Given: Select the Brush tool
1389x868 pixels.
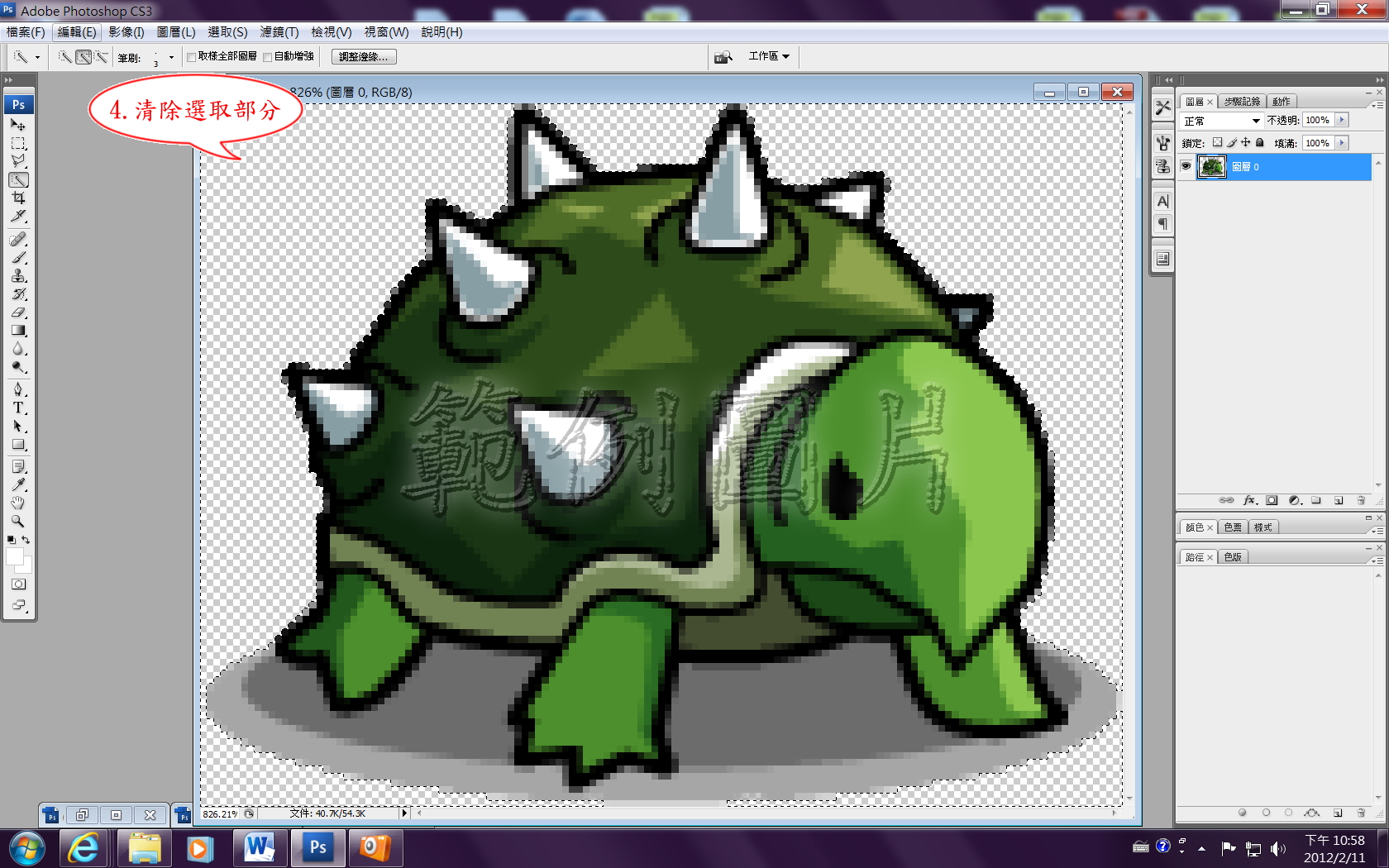Looking at the screenshot, I should point(18,258).
